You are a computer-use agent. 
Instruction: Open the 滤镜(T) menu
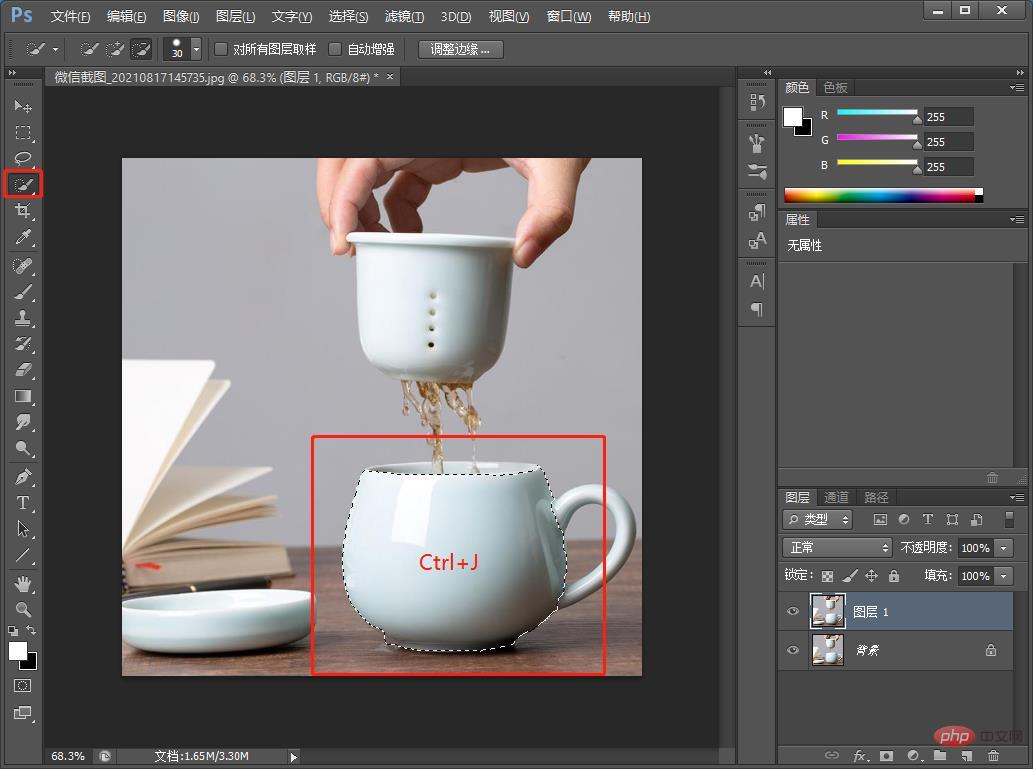[x=404, y=16]
